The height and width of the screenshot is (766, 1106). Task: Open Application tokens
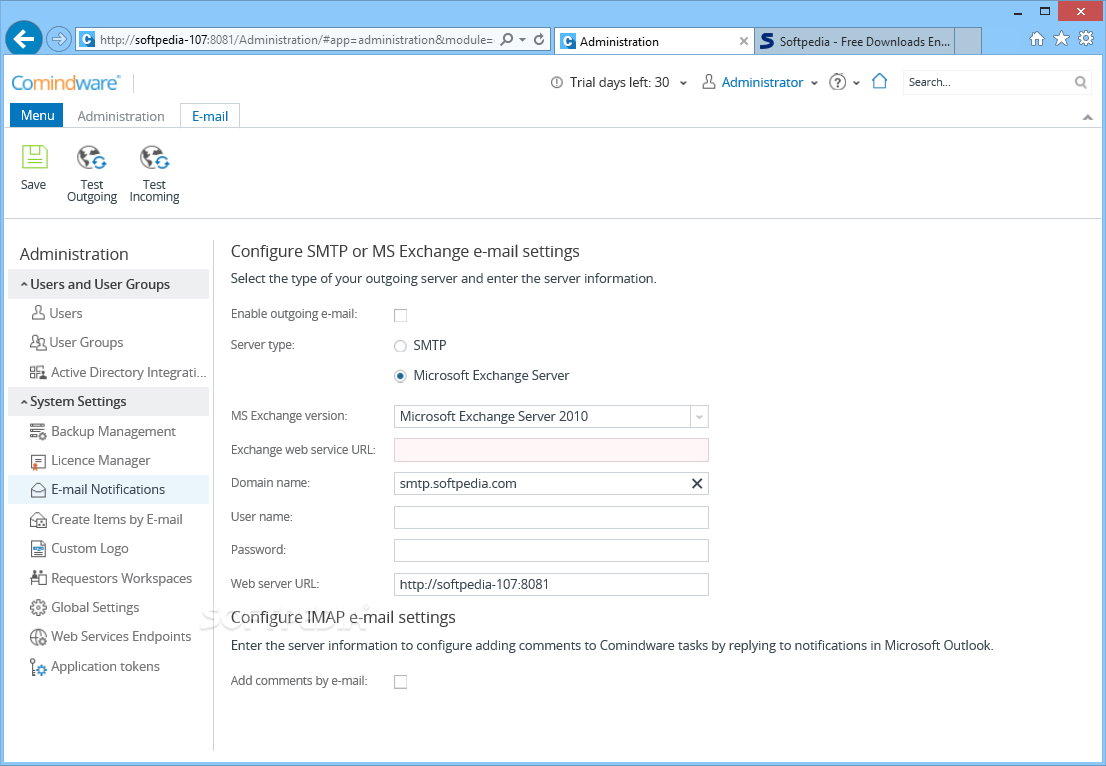coord(95,667)
